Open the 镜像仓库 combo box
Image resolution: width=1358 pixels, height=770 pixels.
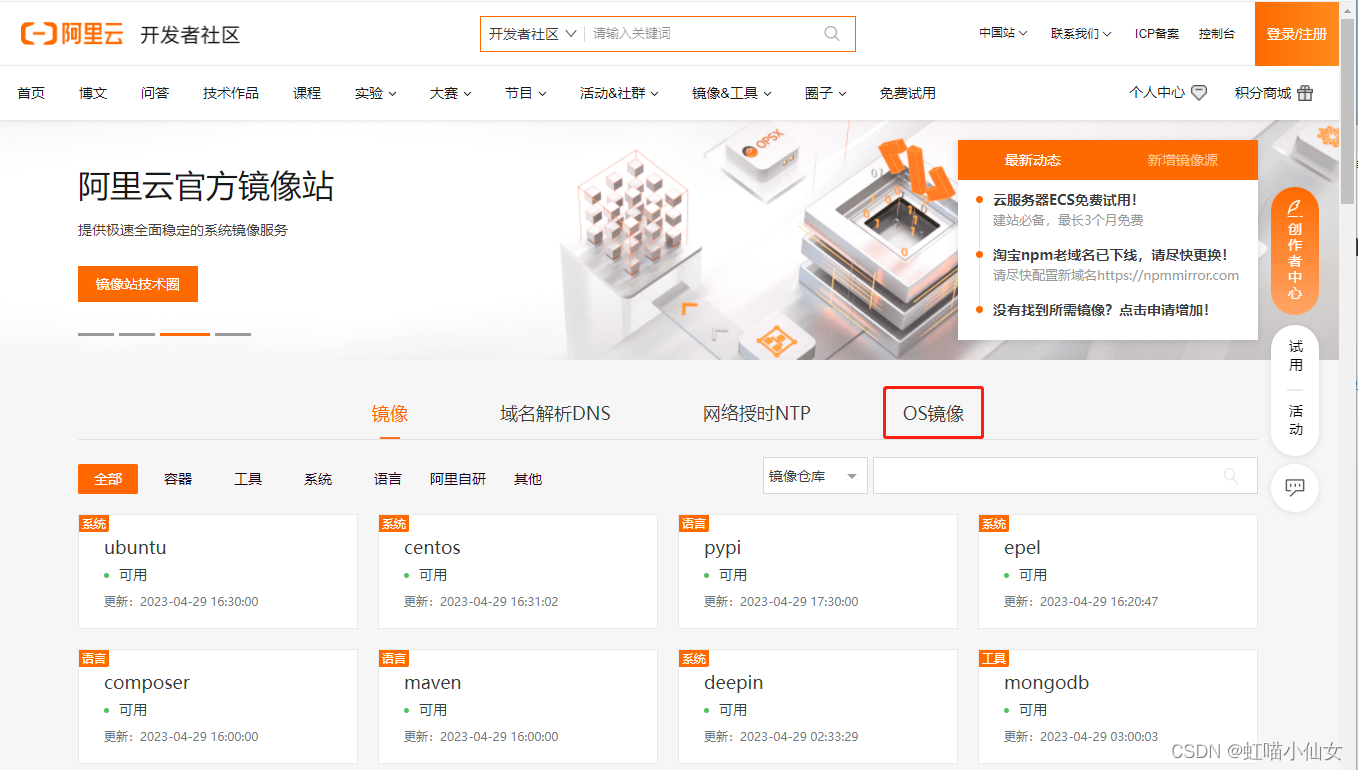click(814, 476)
